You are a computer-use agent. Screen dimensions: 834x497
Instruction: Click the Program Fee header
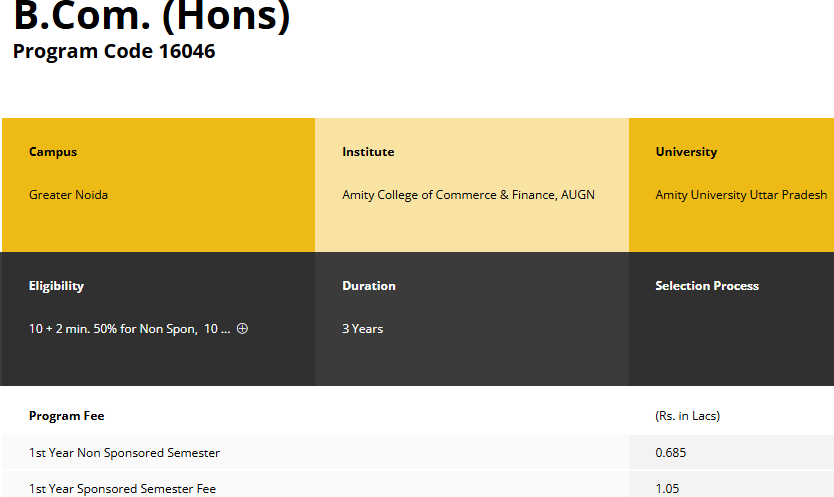67,416
